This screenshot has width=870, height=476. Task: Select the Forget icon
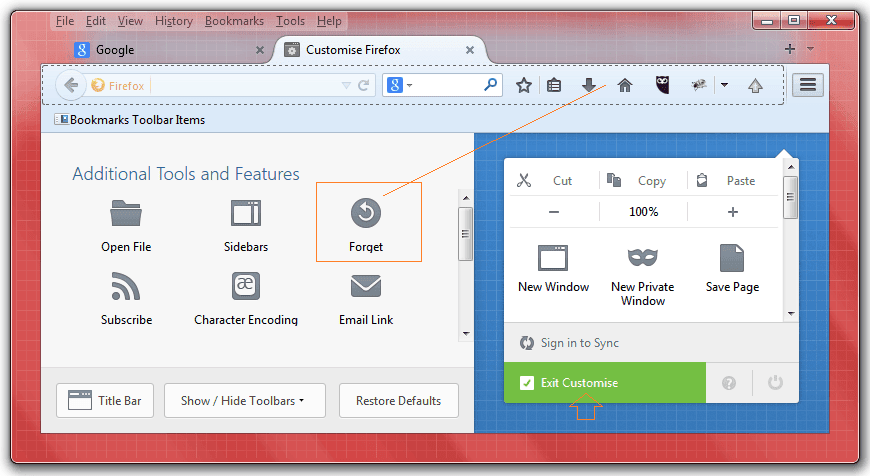pos(366,213)
